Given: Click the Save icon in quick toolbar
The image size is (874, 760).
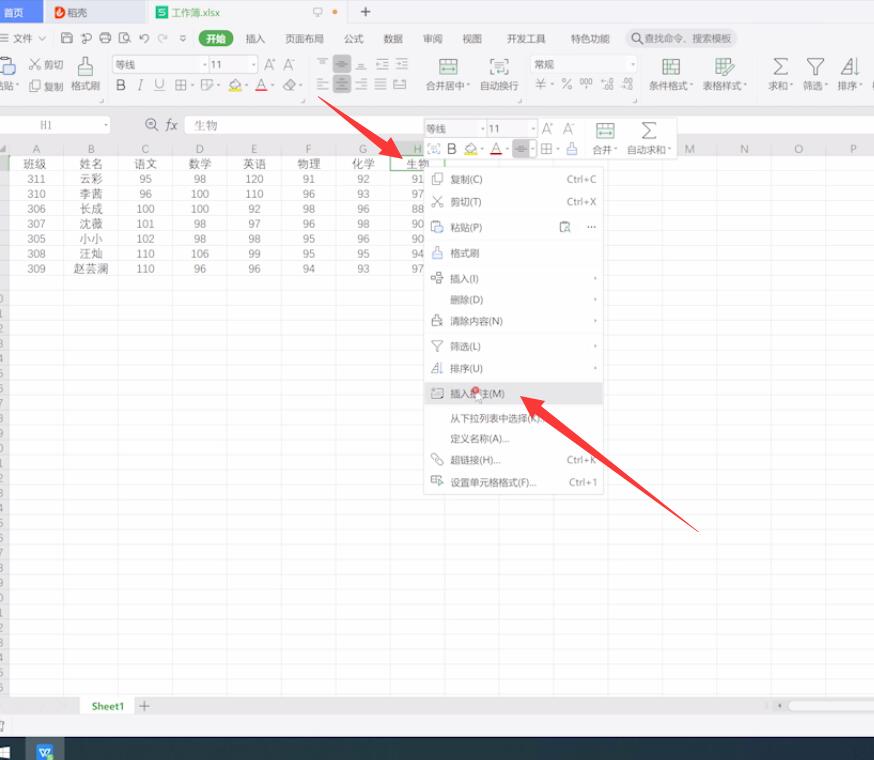Looking at the screenshot, I should coord(67,38).
